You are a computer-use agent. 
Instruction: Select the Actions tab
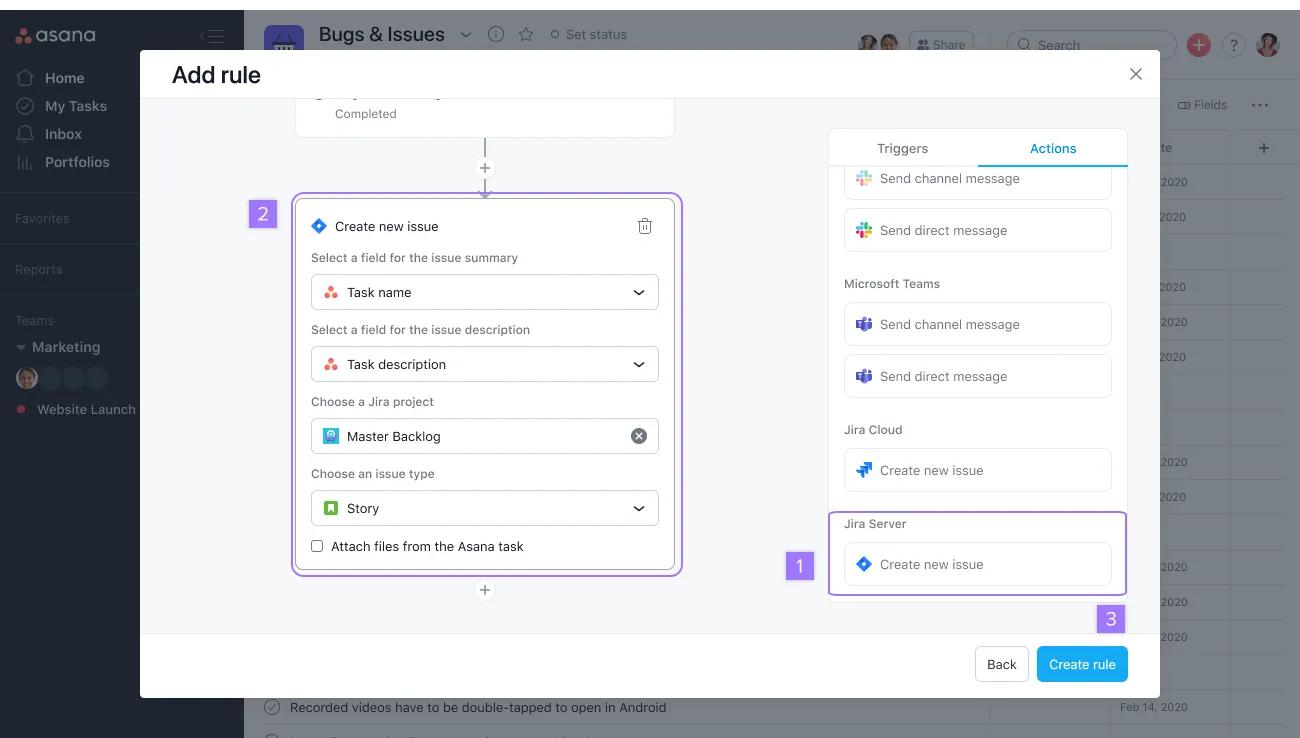tap(1052, 147)
